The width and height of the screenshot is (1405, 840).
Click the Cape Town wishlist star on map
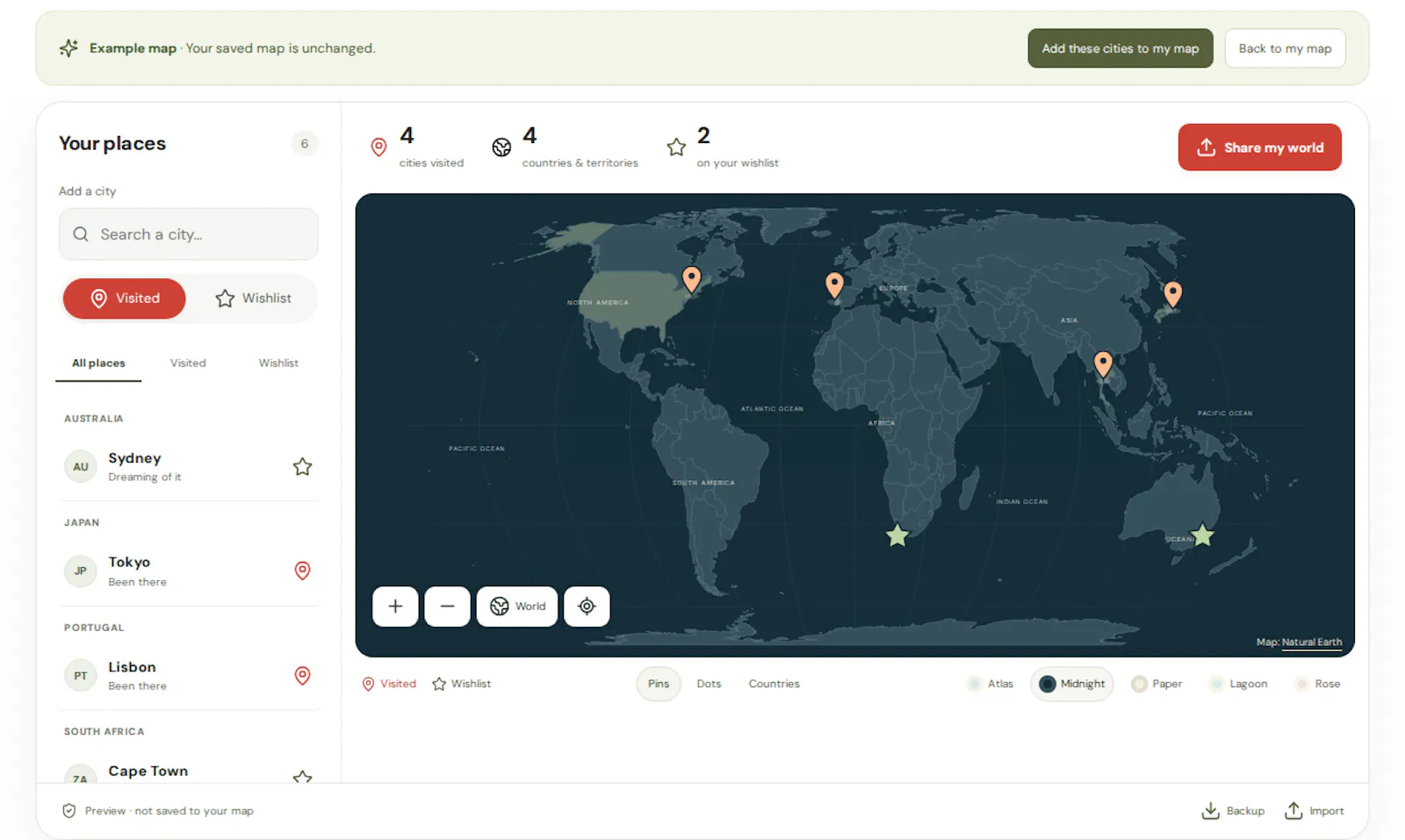click(897, 535)
